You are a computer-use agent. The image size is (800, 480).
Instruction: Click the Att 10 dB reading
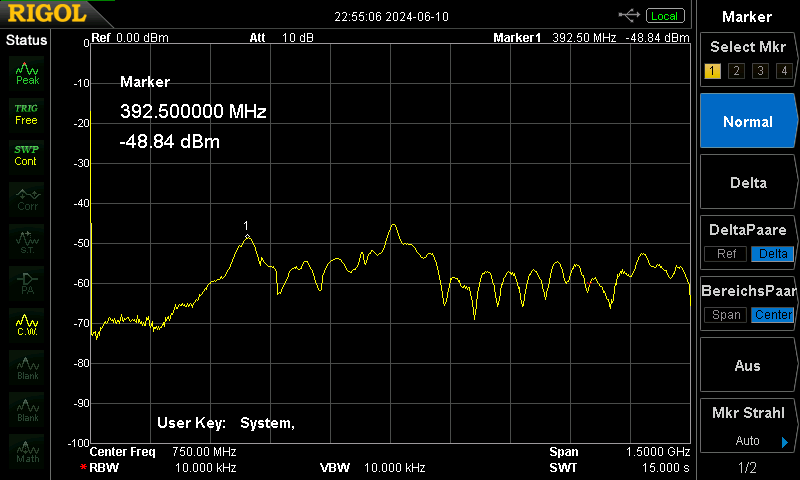click(281, 38)
